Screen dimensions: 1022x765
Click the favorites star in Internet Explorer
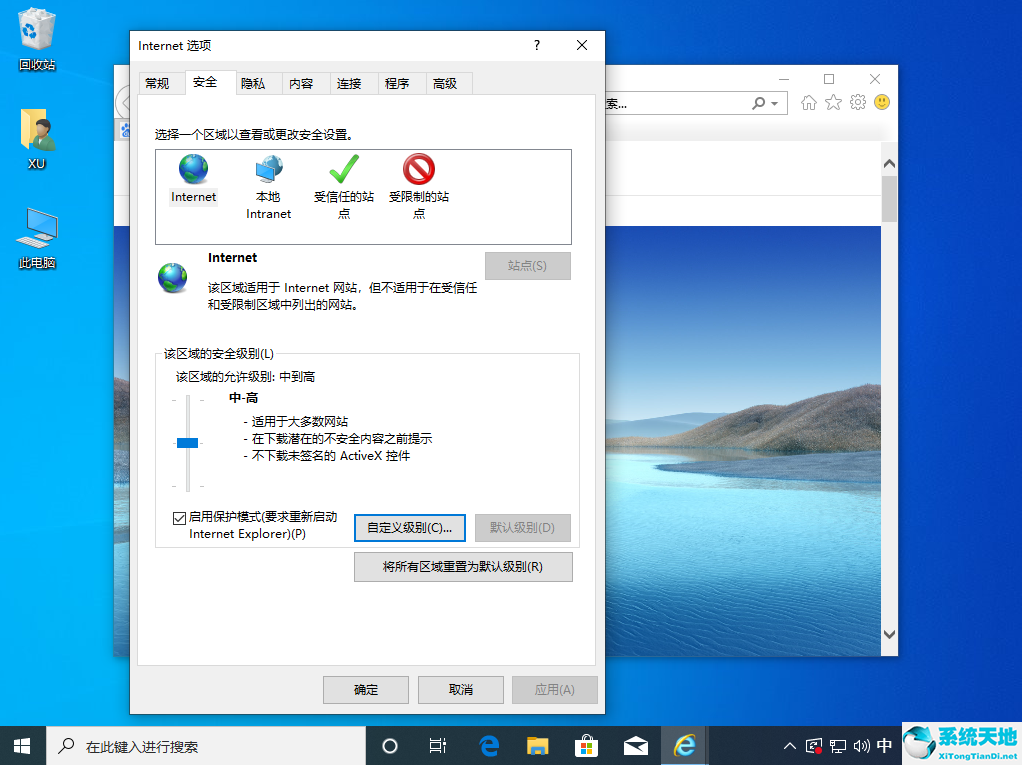(x=833, y=103)
